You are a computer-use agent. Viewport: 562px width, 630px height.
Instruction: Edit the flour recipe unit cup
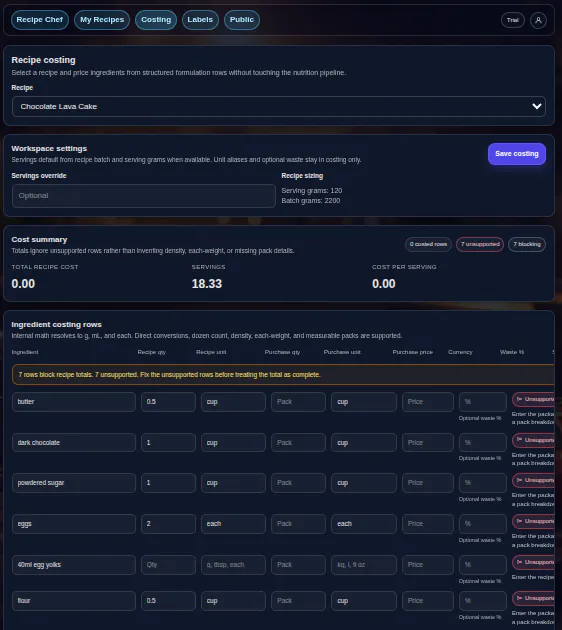(x=233, y=601)
